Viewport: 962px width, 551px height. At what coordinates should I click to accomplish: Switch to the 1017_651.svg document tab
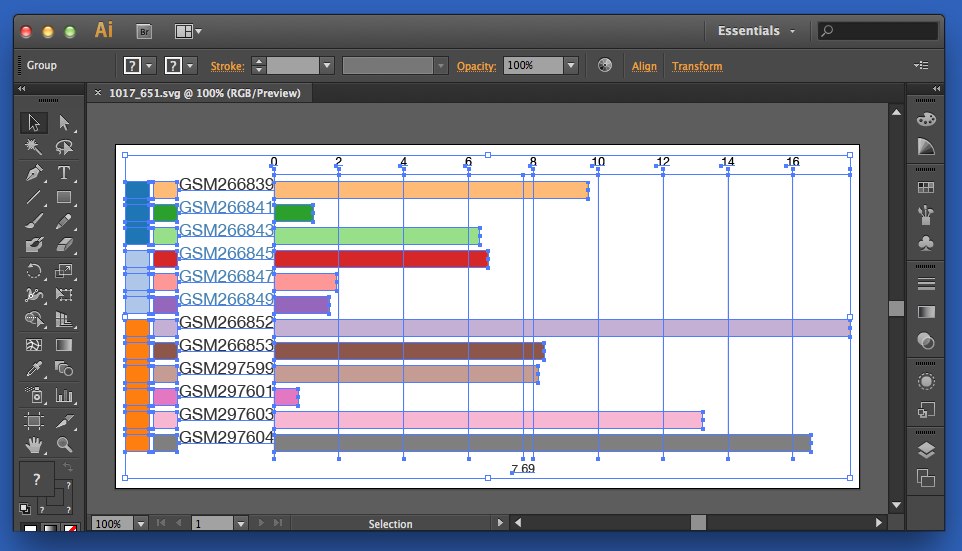coord(205,93)
